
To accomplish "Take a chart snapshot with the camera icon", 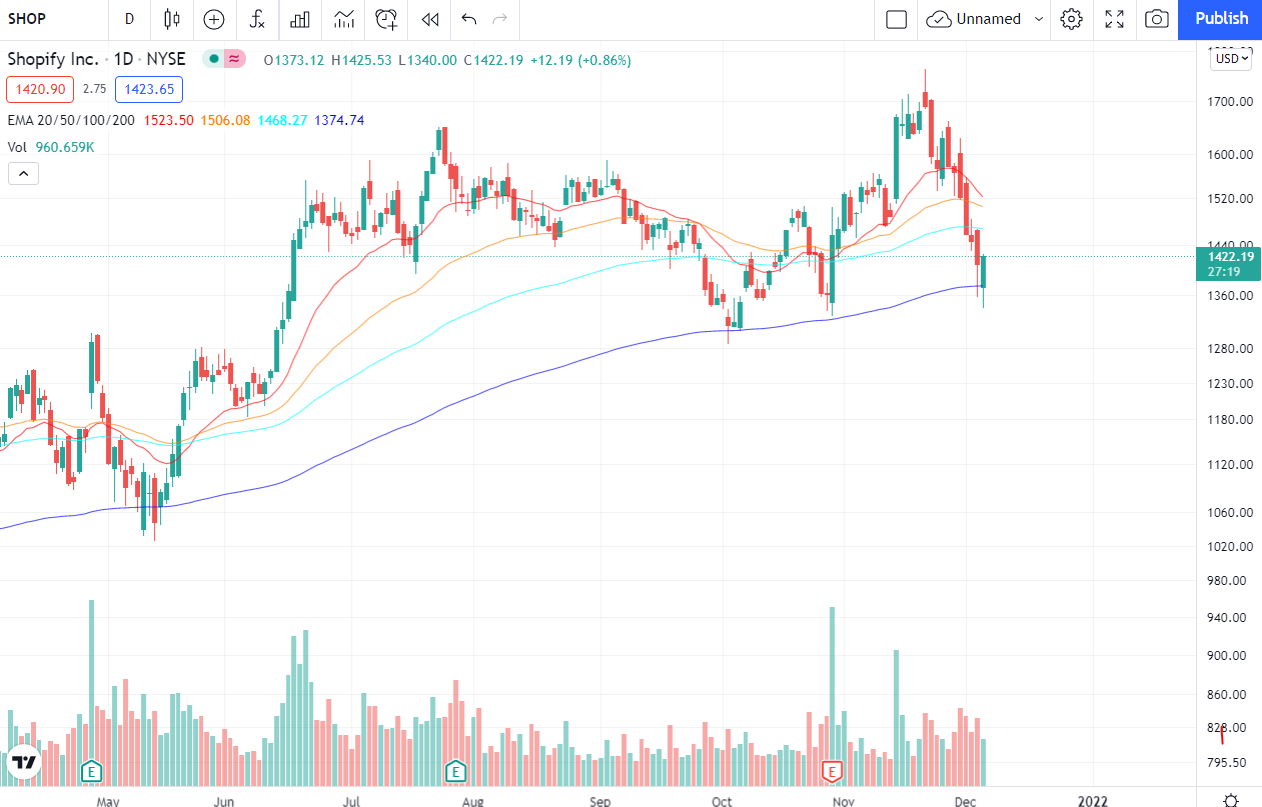I will [1157, 19].
